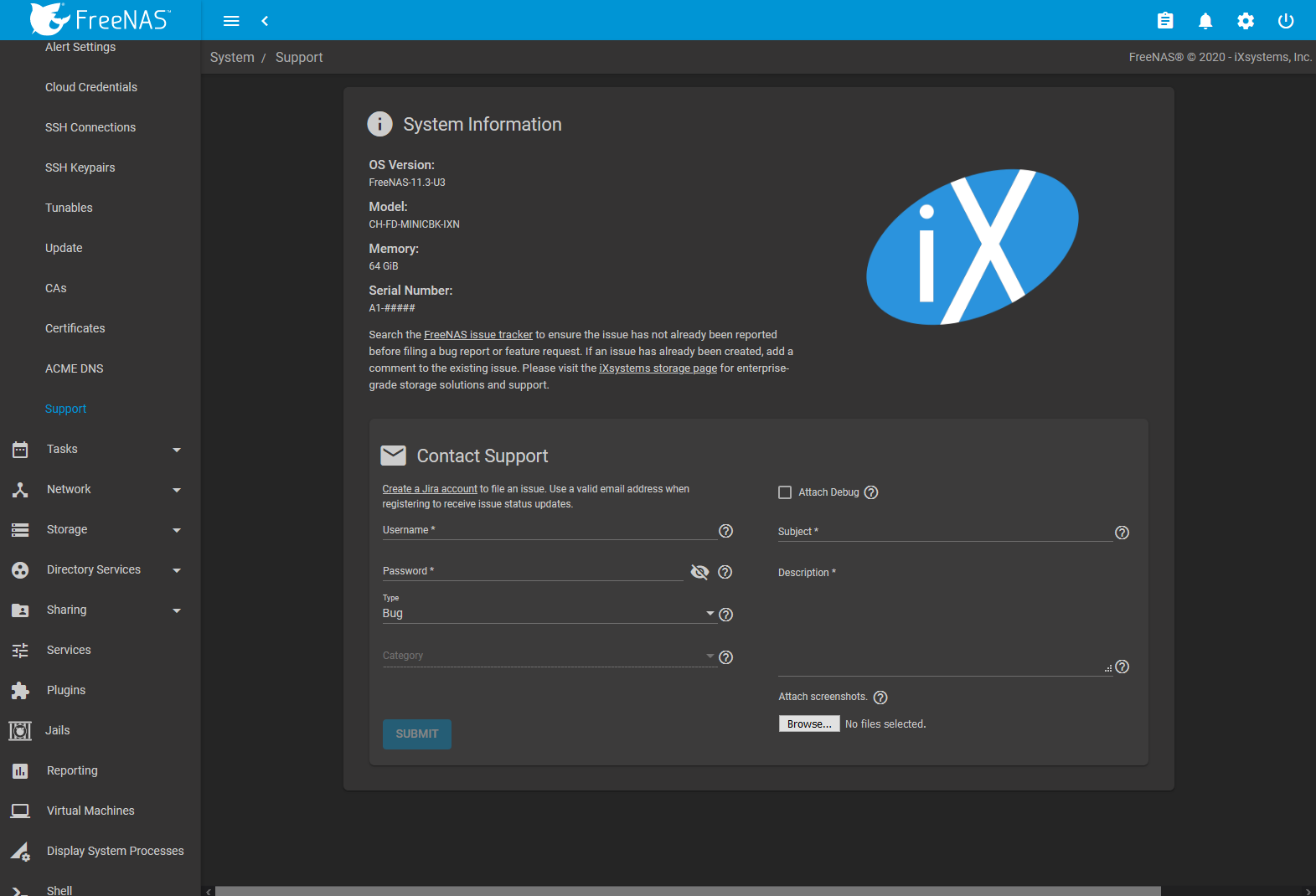The width and height of the screenshot is (1316, 896).
Task: Focus the Username input field
Action: (550, 530)
